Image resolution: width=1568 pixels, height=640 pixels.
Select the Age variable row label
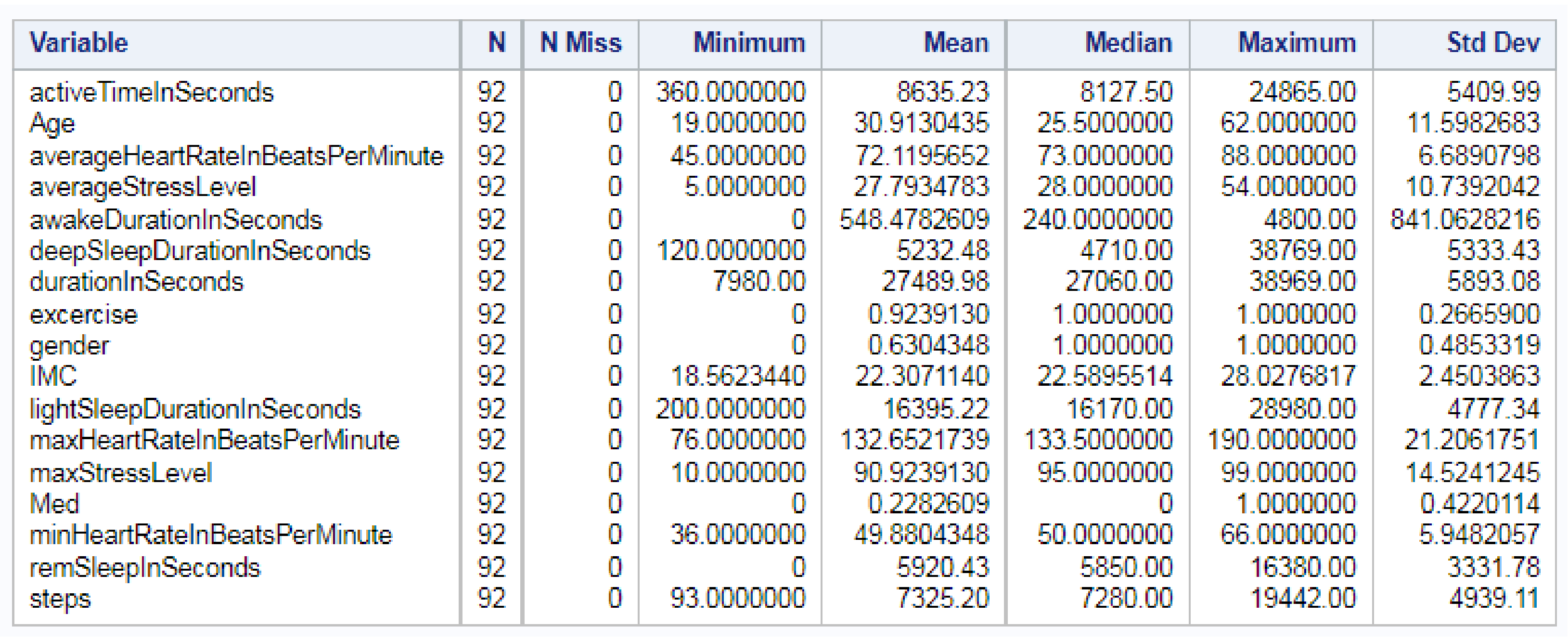(52, 124)
